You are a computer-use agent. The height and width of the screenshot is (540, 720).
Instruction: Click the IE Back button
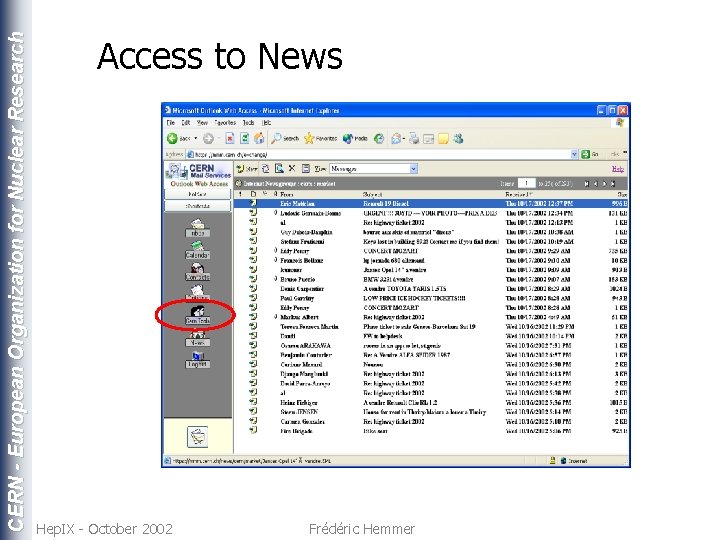[x=178, y=138]
